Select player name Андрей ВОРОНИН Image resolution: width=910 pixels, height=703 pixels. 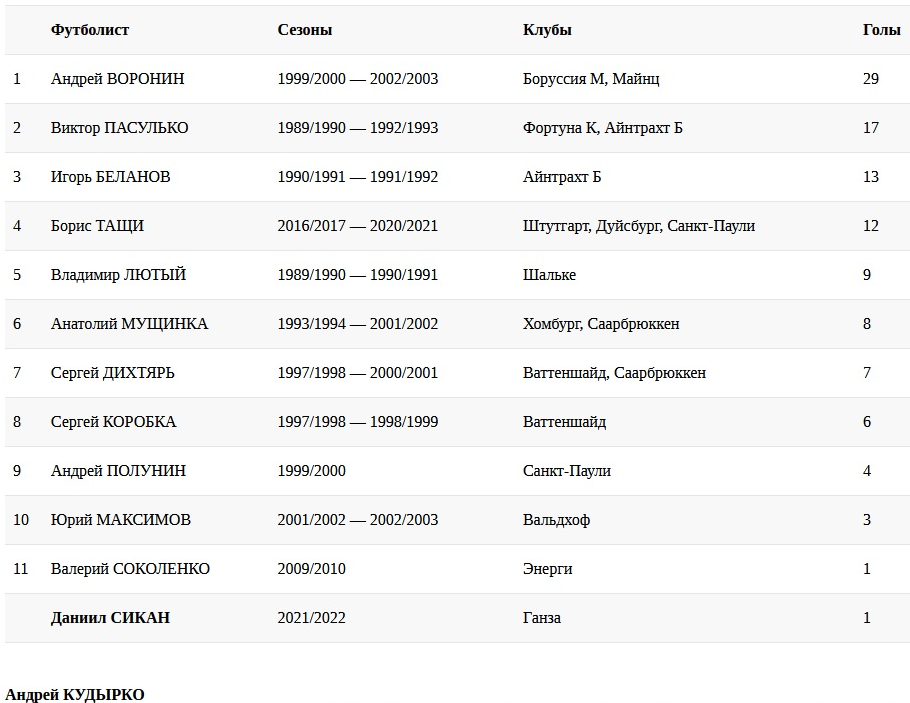point(117,79)
